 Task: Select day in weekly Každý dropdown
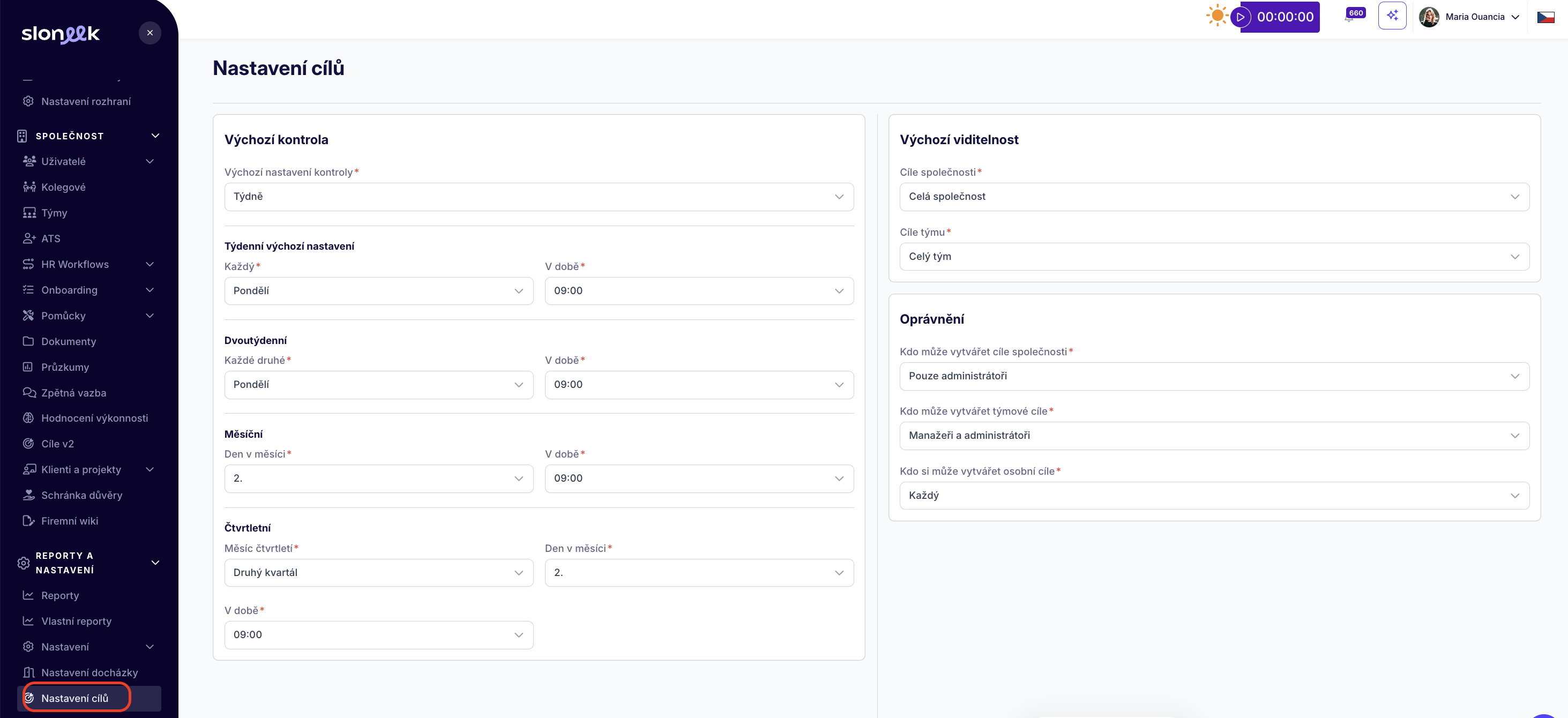(x=379, y=291)
